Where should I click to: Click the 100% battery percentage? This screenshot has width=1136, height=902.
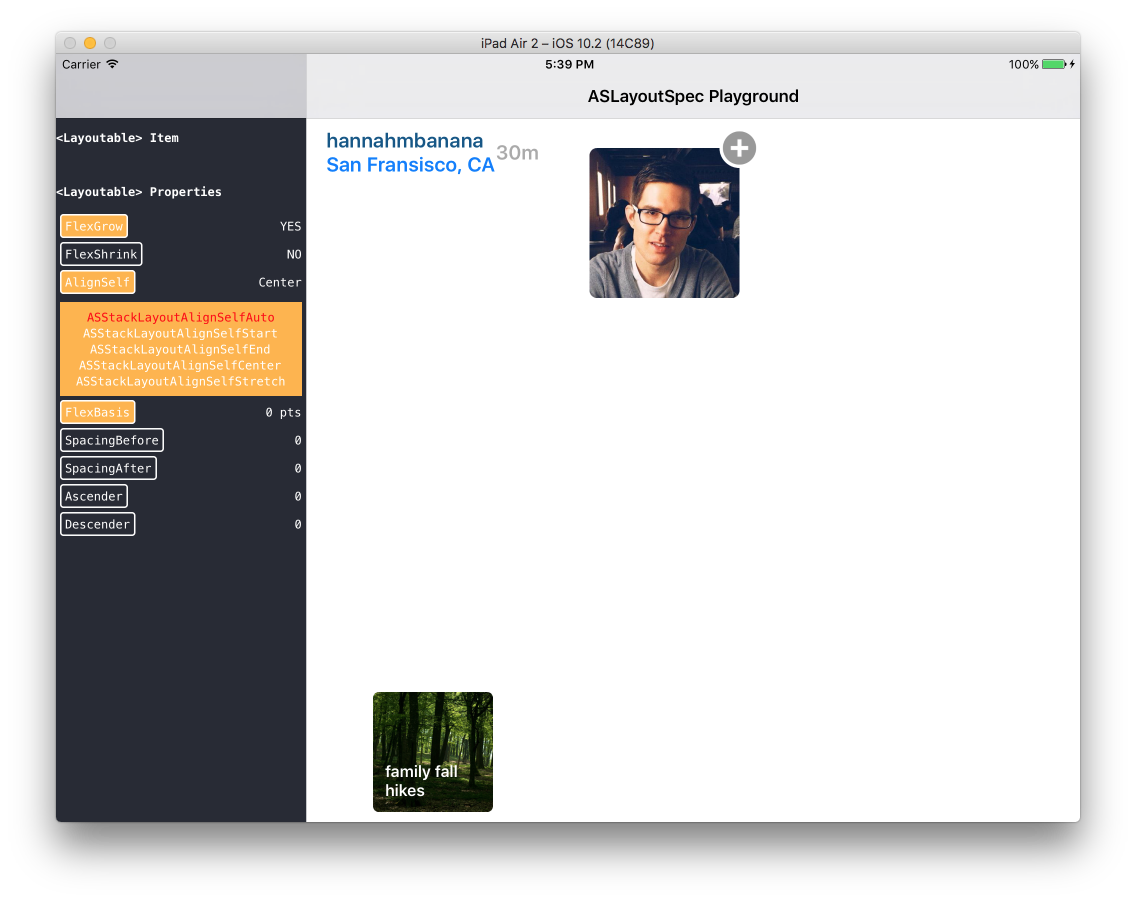[1023, 64]
